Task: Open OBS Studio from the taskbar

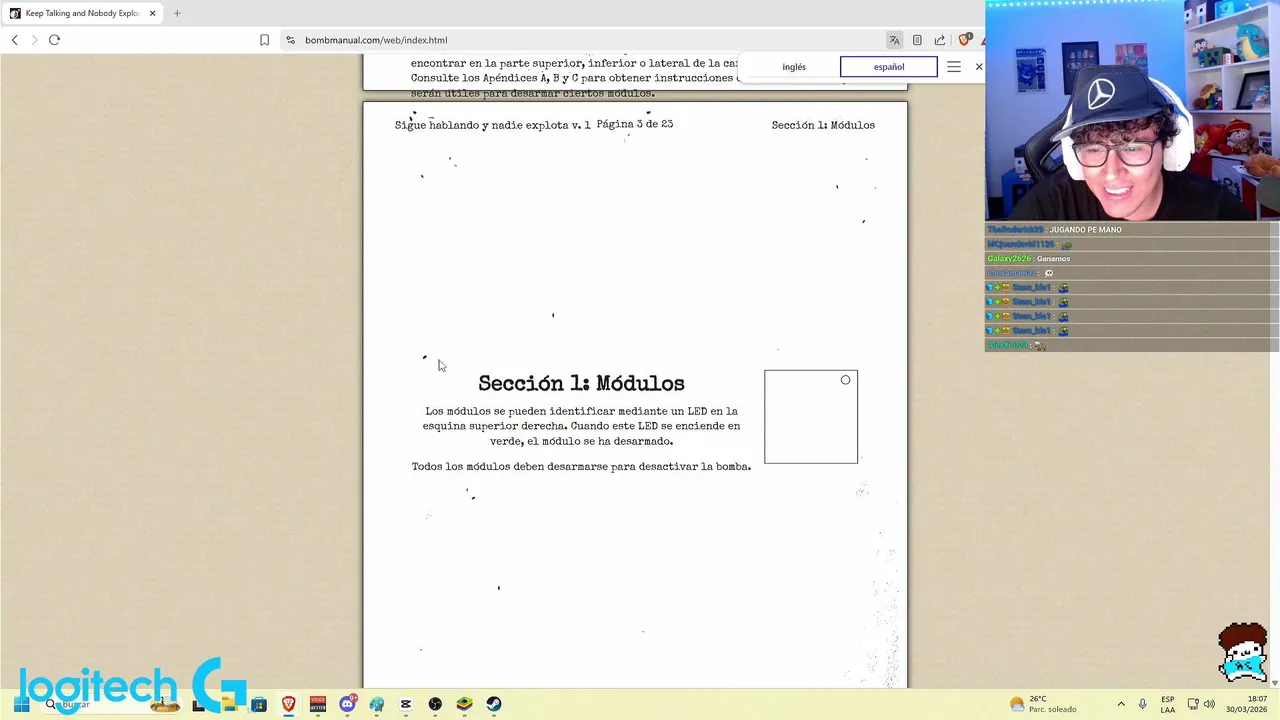Action: pyautogui.click(x=435, y=704)
